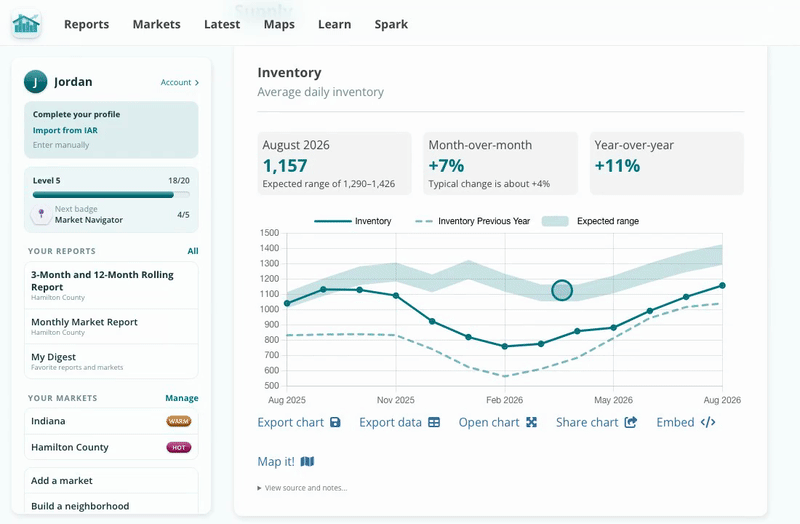Screen dimensions: 800x524
Task: Open Account chevron link
Action: pos(180,82)
